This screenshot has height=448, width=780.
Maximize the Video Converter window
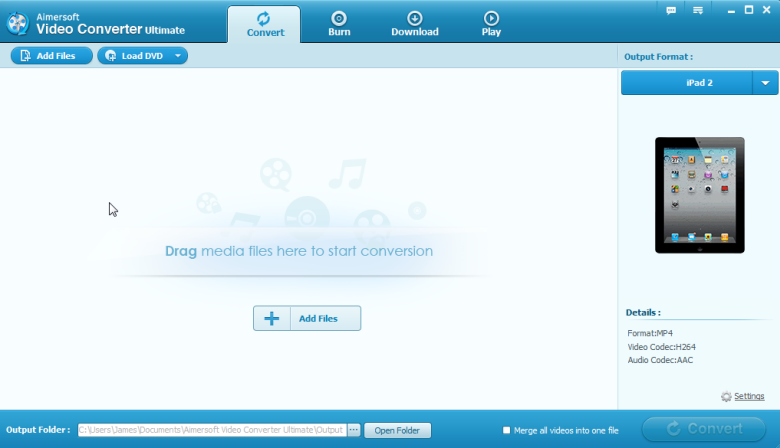coord(749,10)
